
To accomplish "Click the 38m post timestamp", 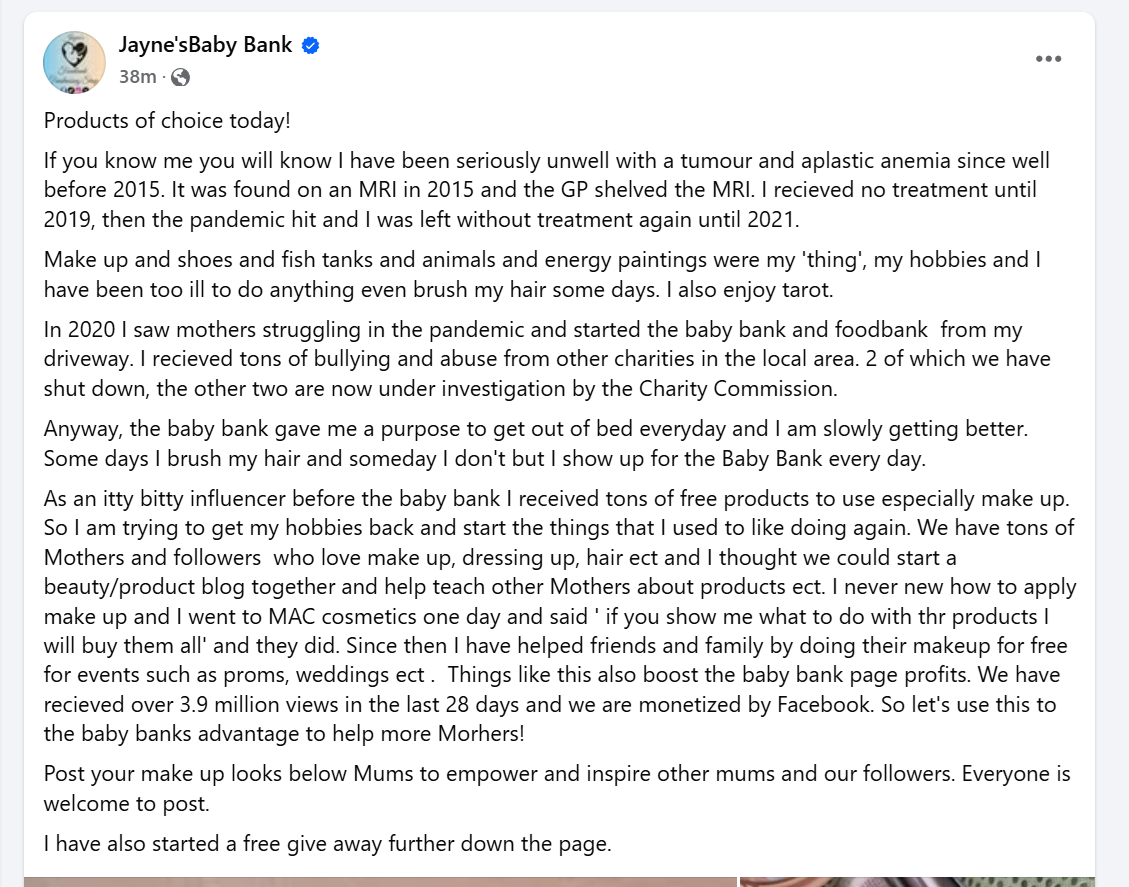I will 138,76.
